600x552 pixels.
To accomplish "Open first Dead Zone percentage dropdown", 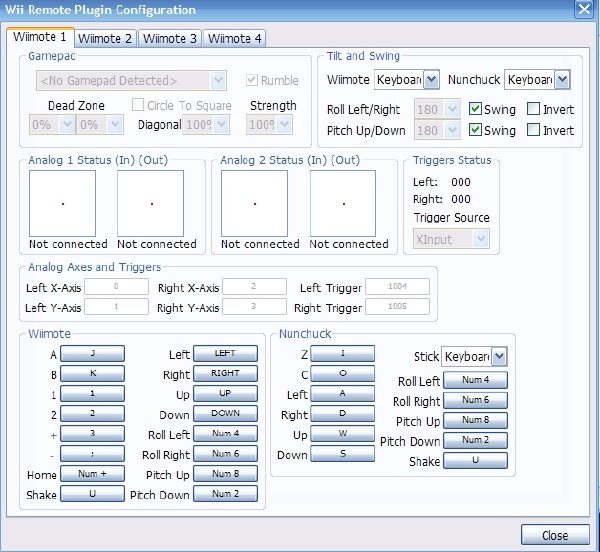I will [52, 124].
